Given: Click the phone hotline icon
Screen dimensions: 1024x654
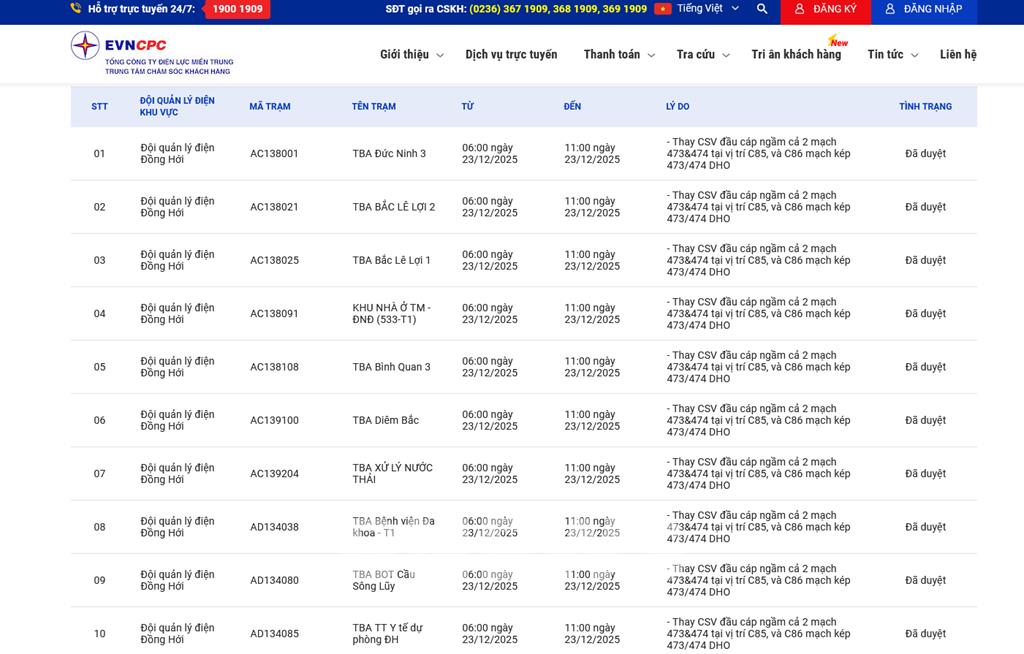Looking at the screenshot, I should coord(76,9).
